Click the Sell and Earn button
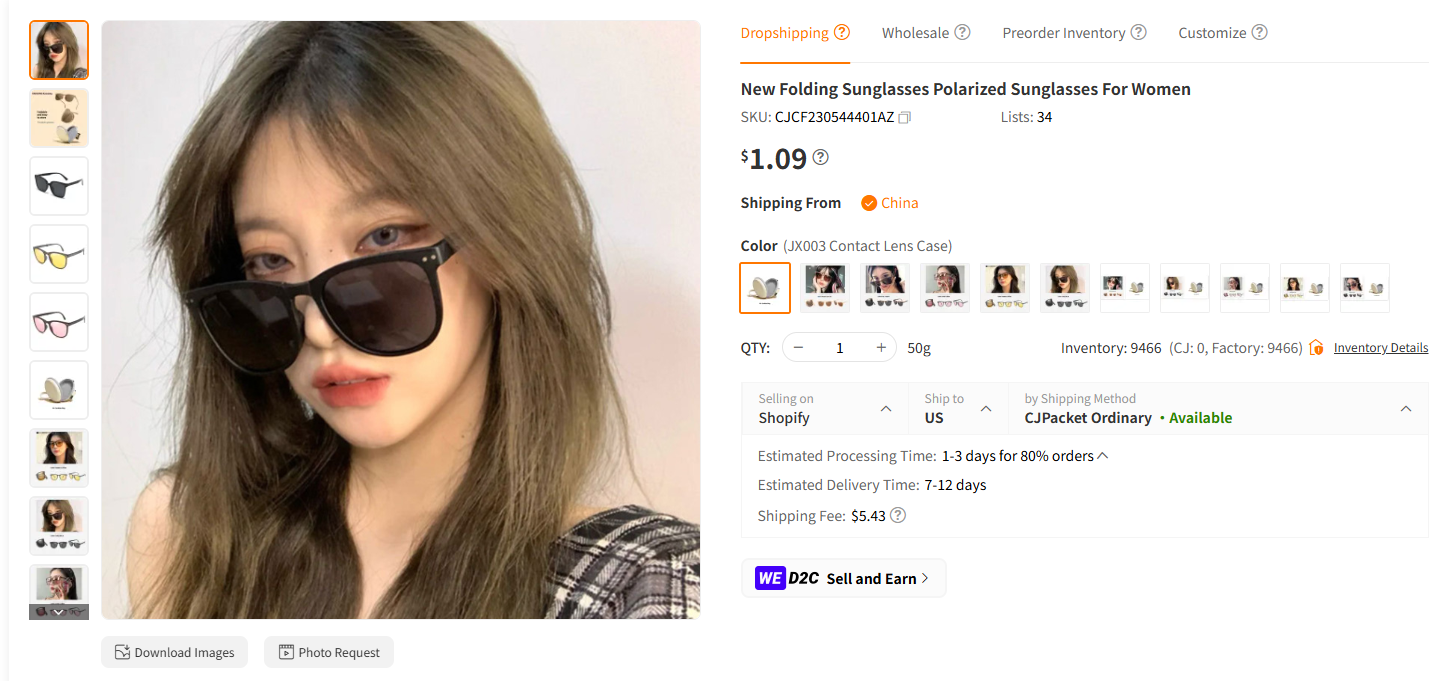This screenshot has height=681, width=1443. click(x=843, y=578)
